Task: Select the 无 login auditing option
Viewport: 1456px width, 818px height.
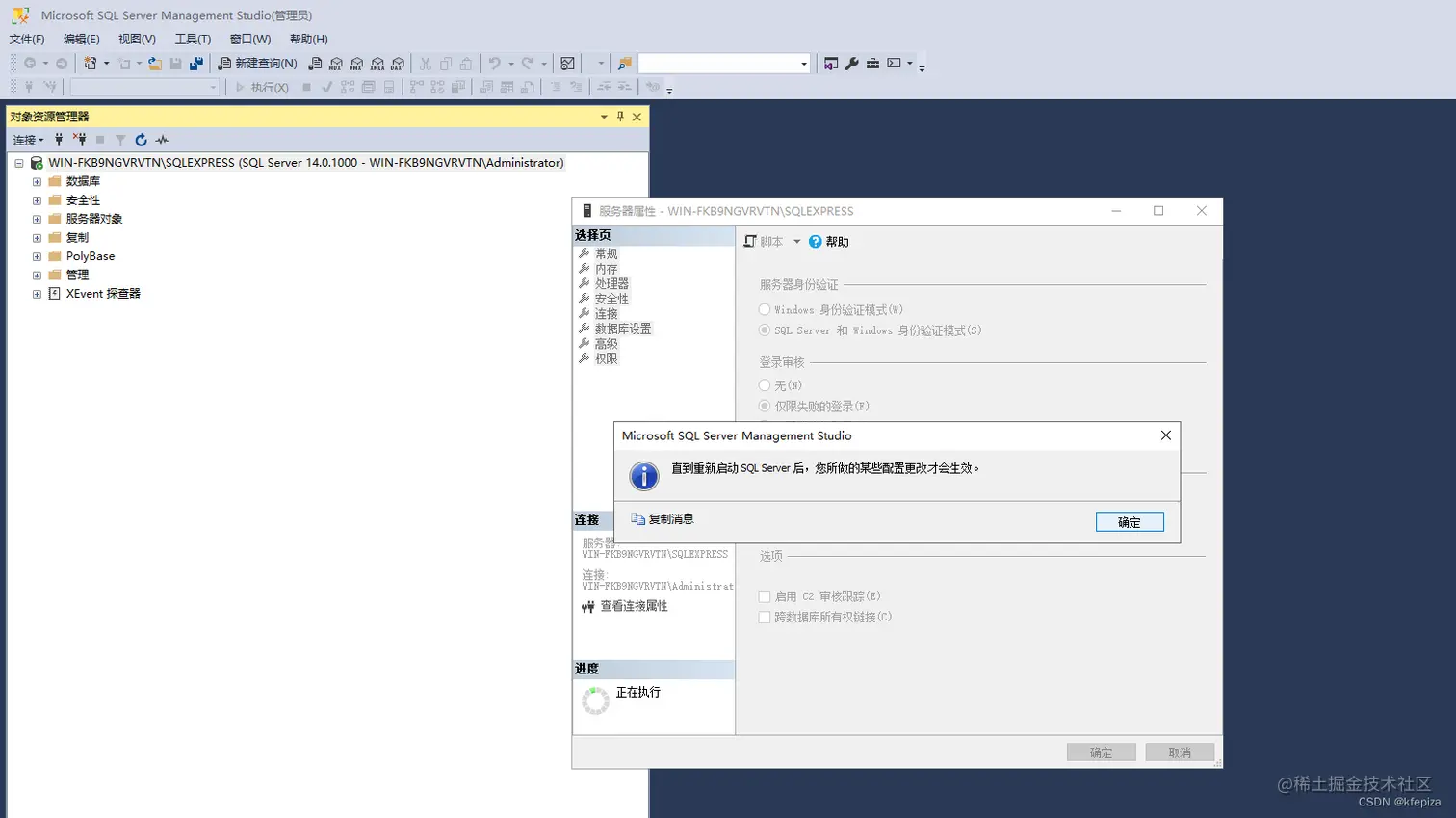Action: [765, 385]
